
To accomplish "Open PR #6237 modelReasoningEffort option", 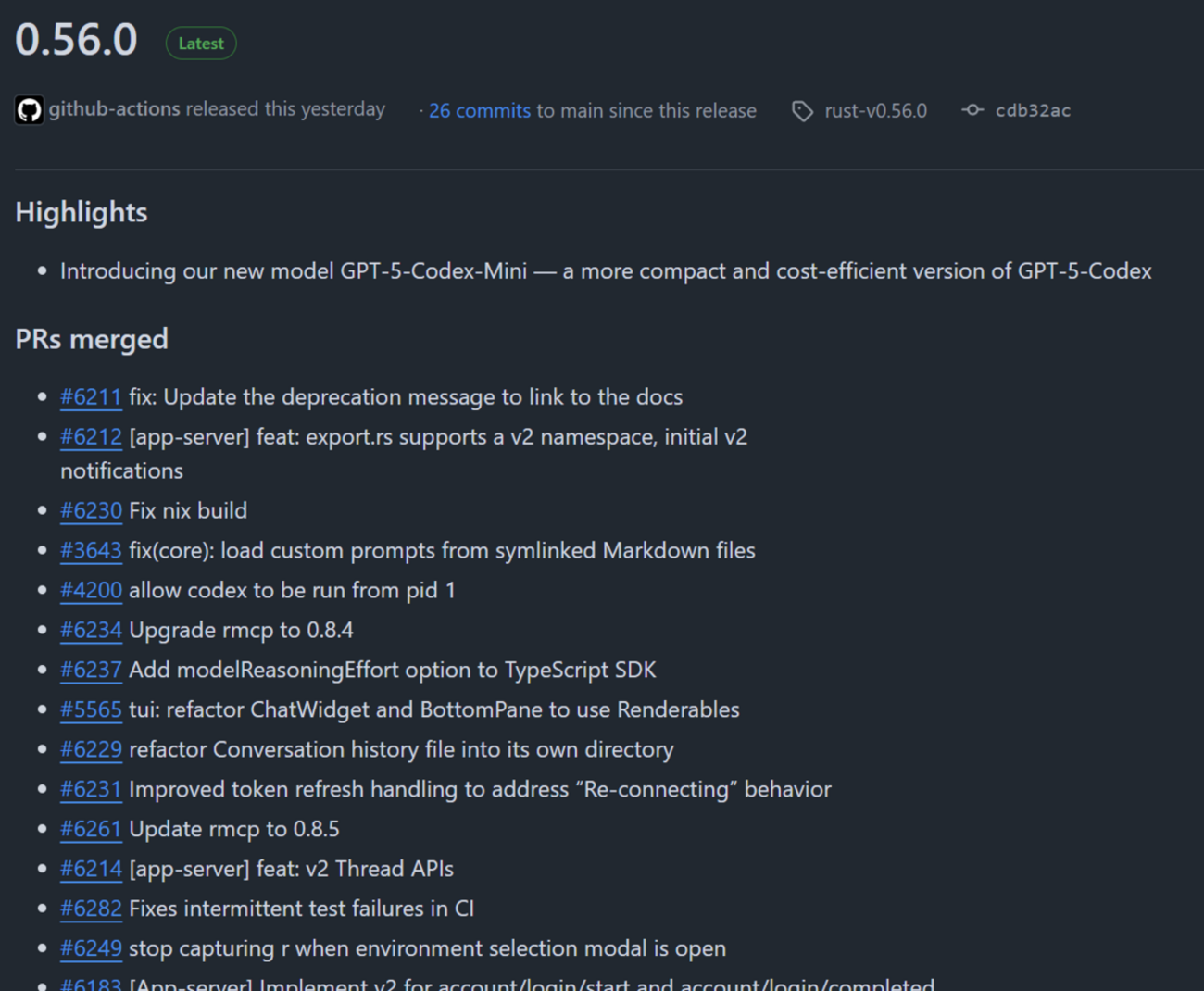I will click(91, 671).
